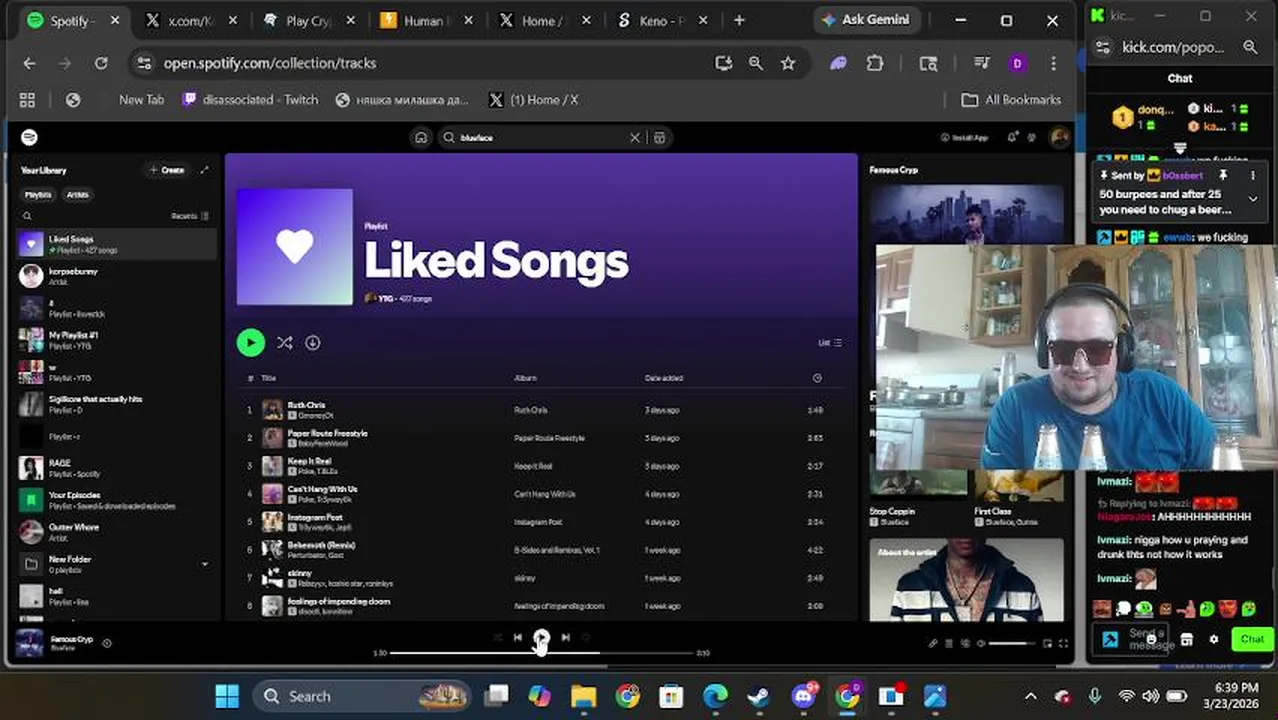Image resolution: width=1278 pixels, height=720 pixels.
Task: Toggle shuffle next to the green play button
Action: tap(285, 343)
